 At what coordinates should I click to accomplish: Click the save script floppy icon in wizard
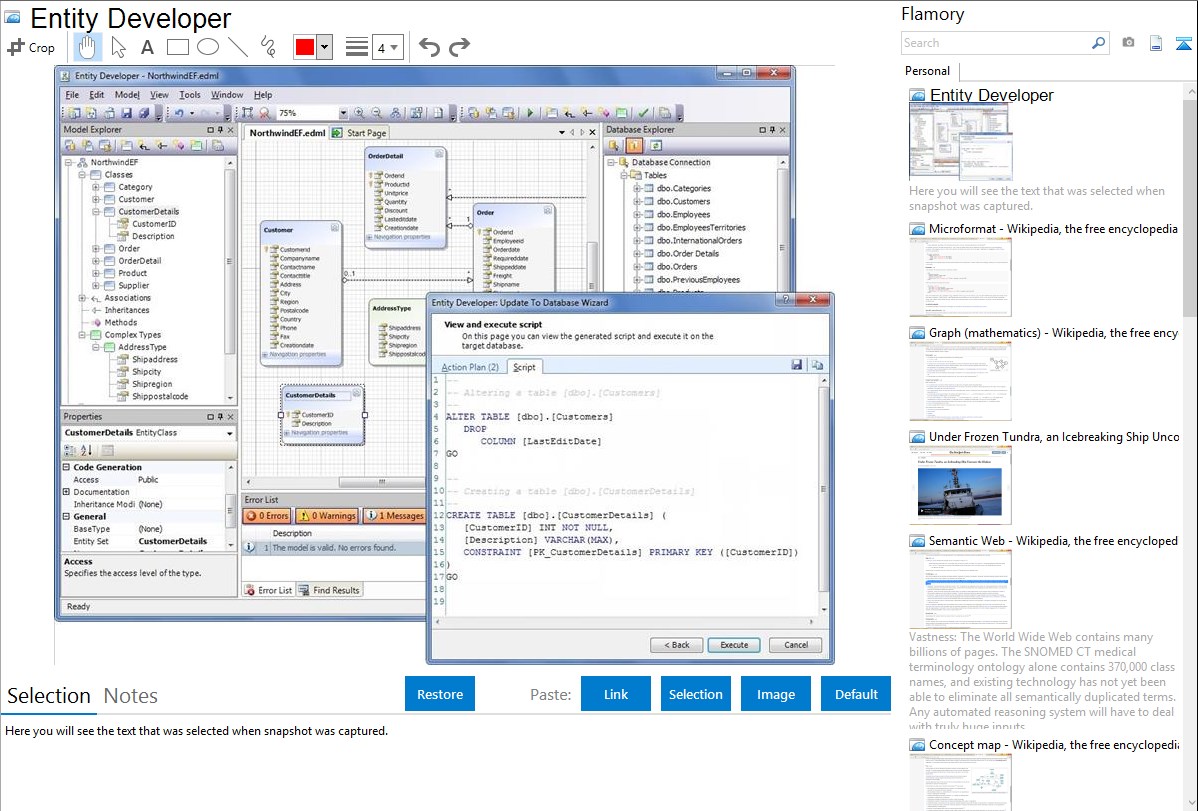tap(797, 365)
